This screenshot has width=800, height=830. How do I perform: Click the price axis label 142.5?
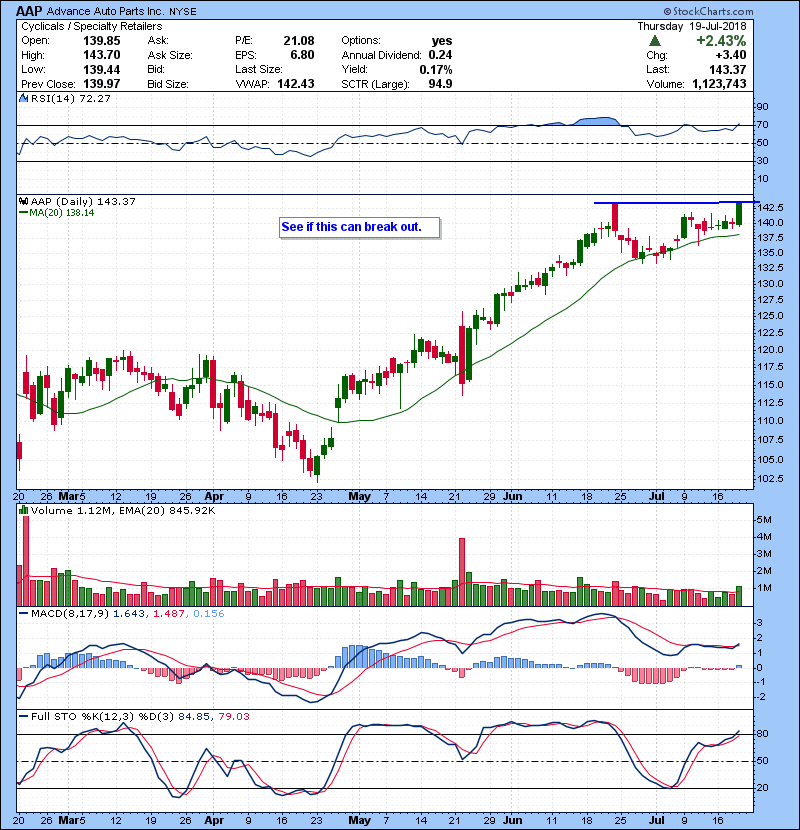pyautogui.click(x=770, y=208)
